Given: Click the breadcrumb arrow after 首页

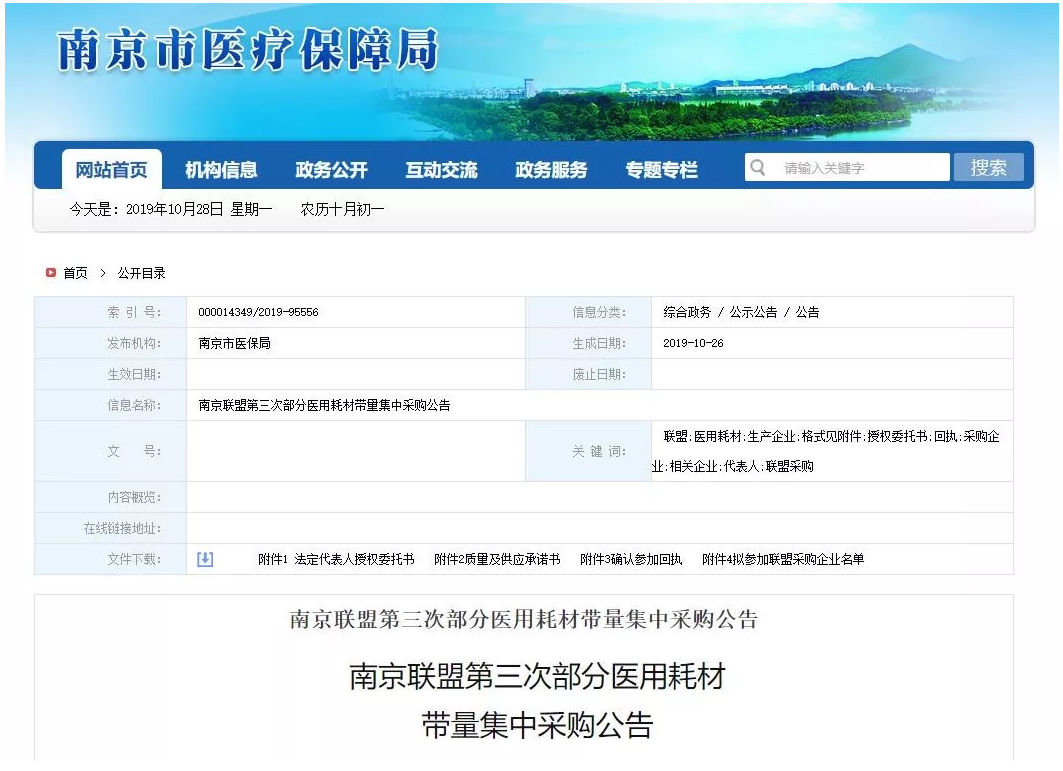Looking at the screenshot, I should pyautogui.click(x=102, y=273).
